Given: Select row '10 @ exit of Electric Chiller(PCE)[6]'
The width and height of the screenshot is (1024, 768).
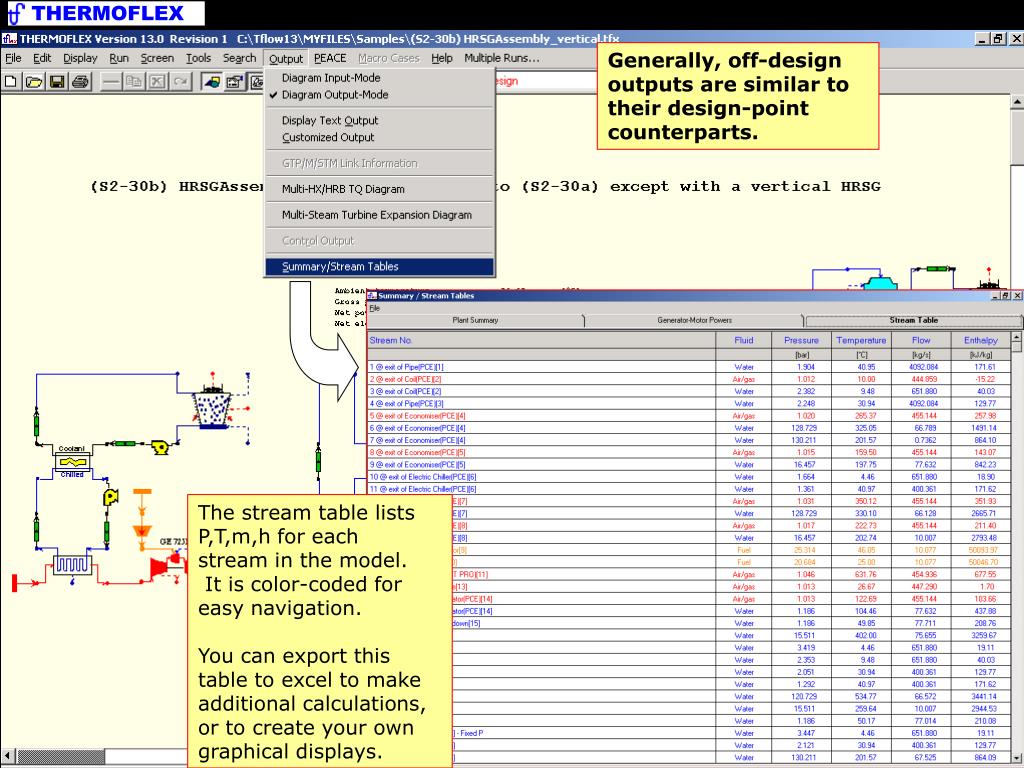Looking at the screenshot, I should pyautogui.click(x=689, y=477).
